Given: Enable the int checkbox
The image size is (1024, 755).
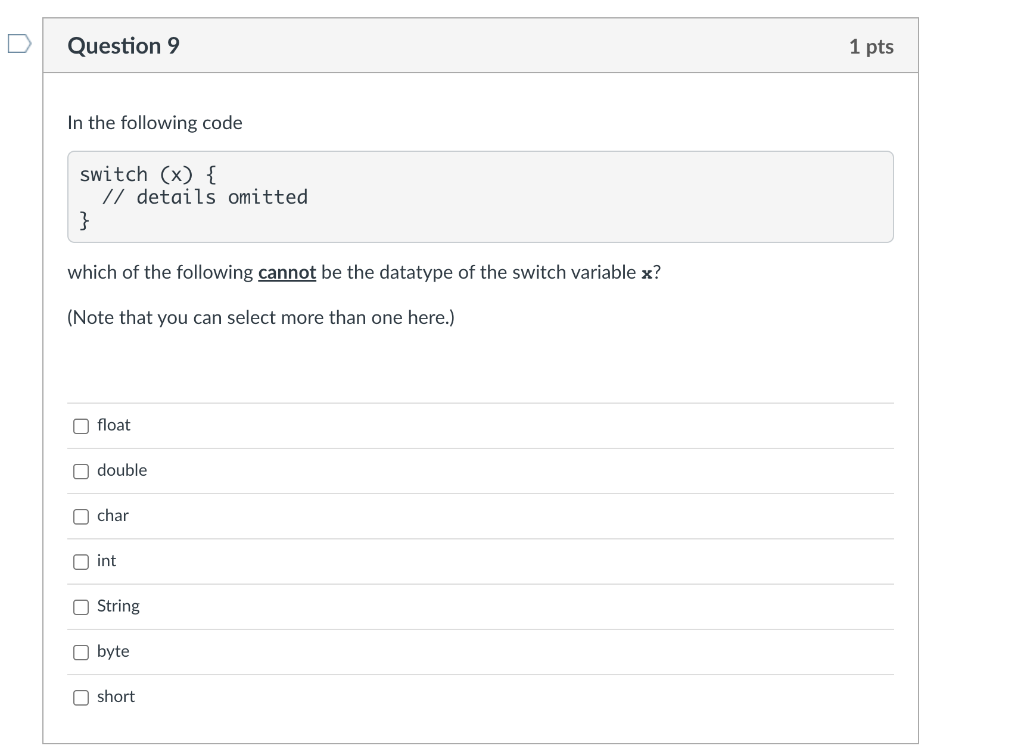Looking at the screenshot, I should (x=81, y=562).
